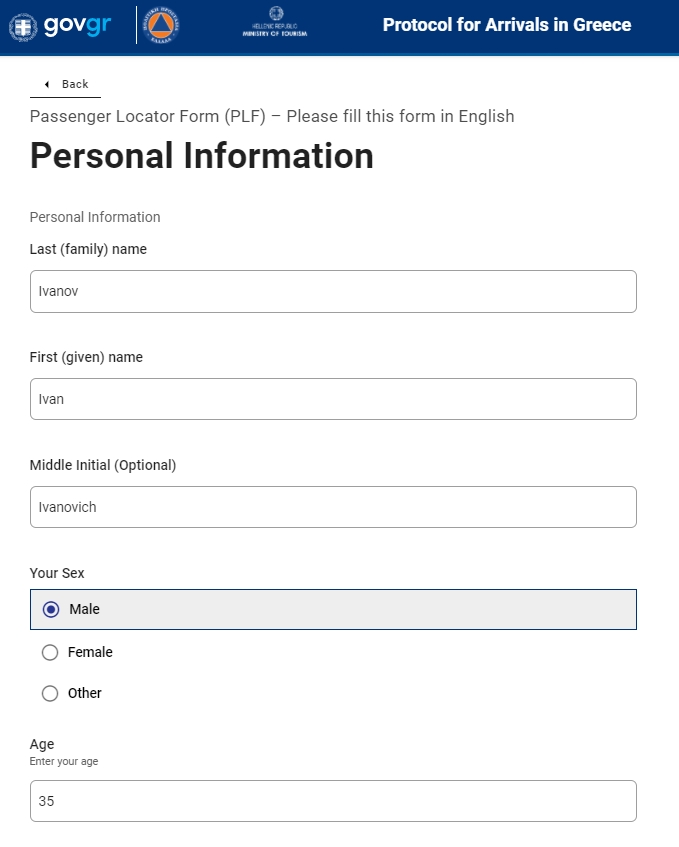The image size is (679, 847).
Task: Click the large Personal Information heading
Action: click(202, 156)
